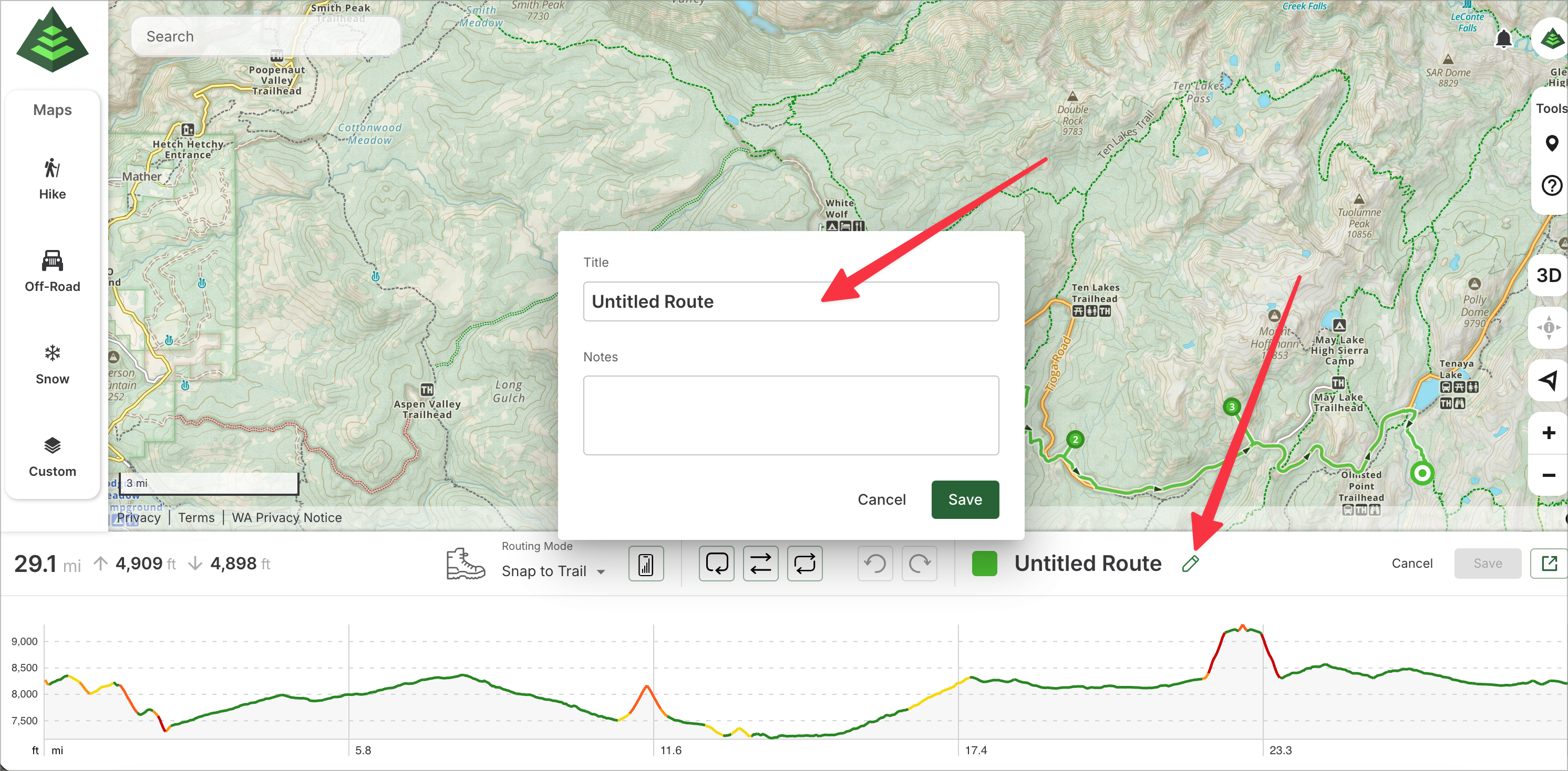Click the open in new window icon
Viewport: 1568px width, 771px height.
pos(1549,564)
